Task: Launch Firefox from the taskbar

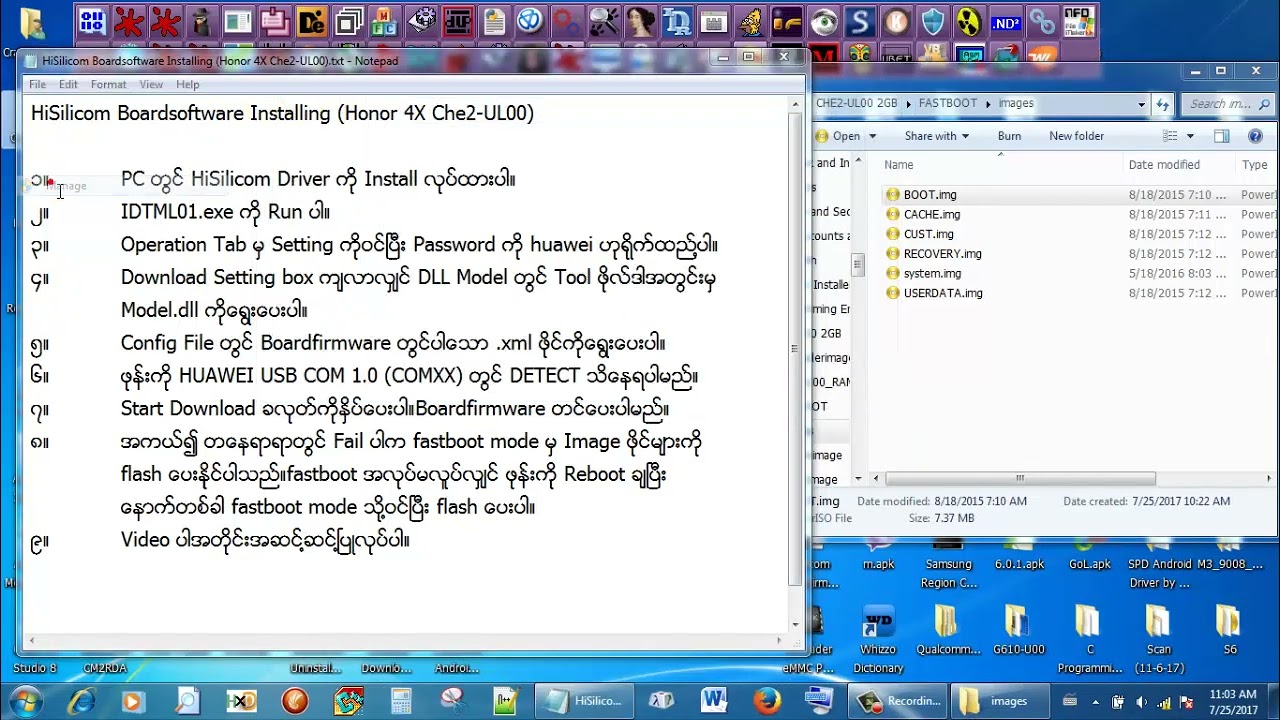Action: tap(767, 701)
